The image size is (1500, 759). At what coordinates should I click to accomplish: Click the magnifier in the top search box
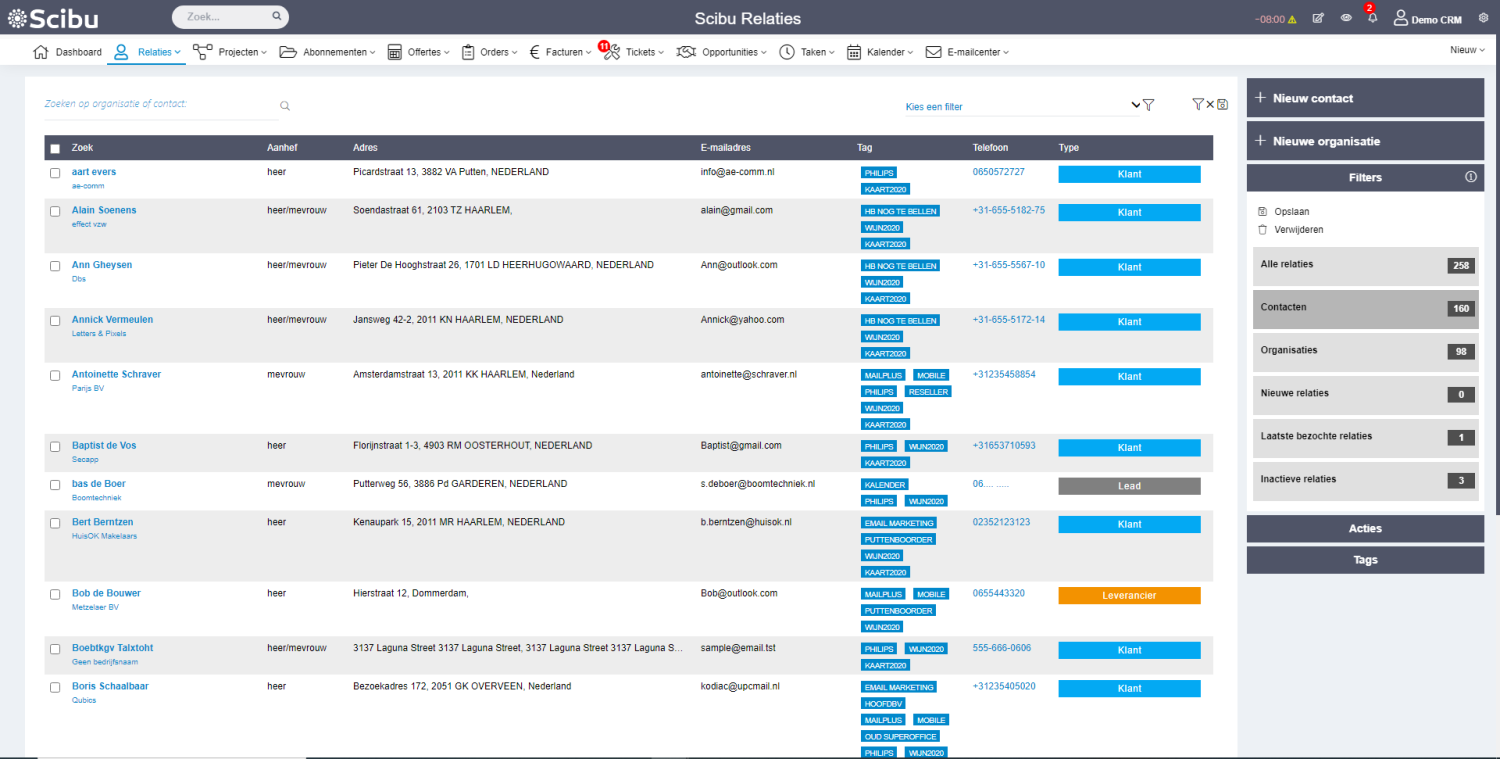click(x=277, y=17)
